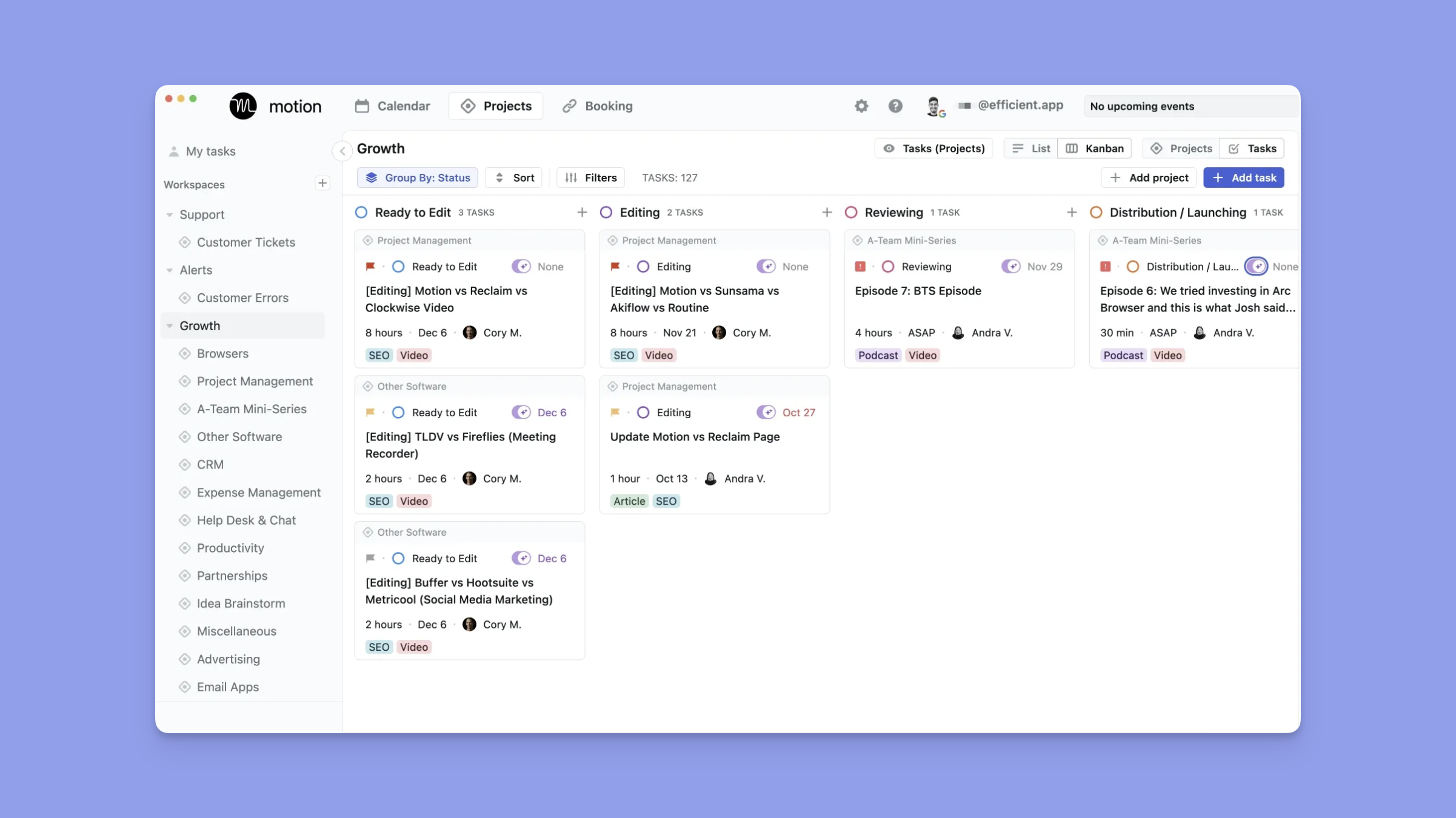Collapse the Growth workspace arrow
This screenshot has width=1456, height=818.
tap(170, 326)
